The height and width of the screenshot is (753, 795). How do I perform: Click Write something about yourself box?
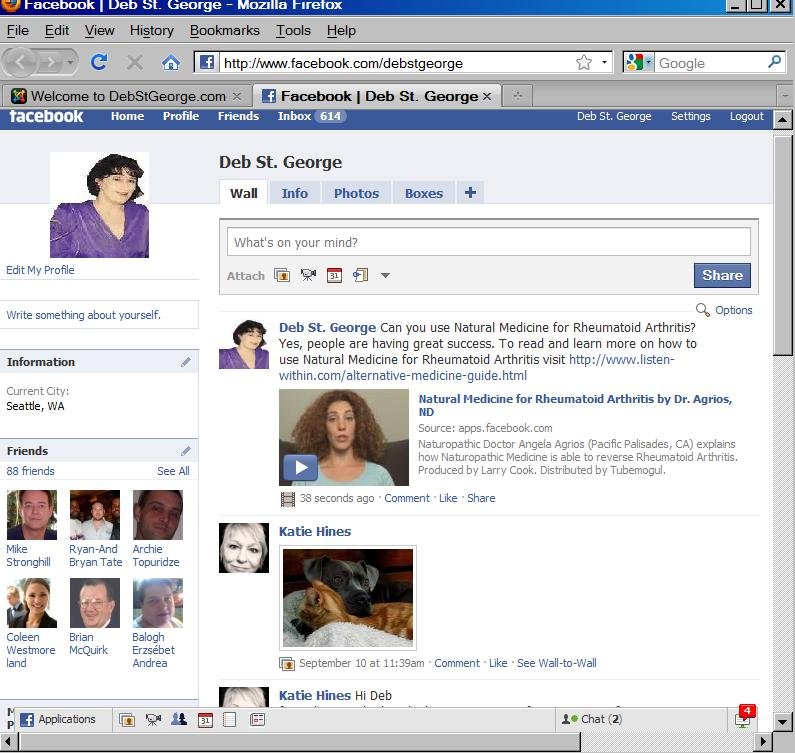98,315
